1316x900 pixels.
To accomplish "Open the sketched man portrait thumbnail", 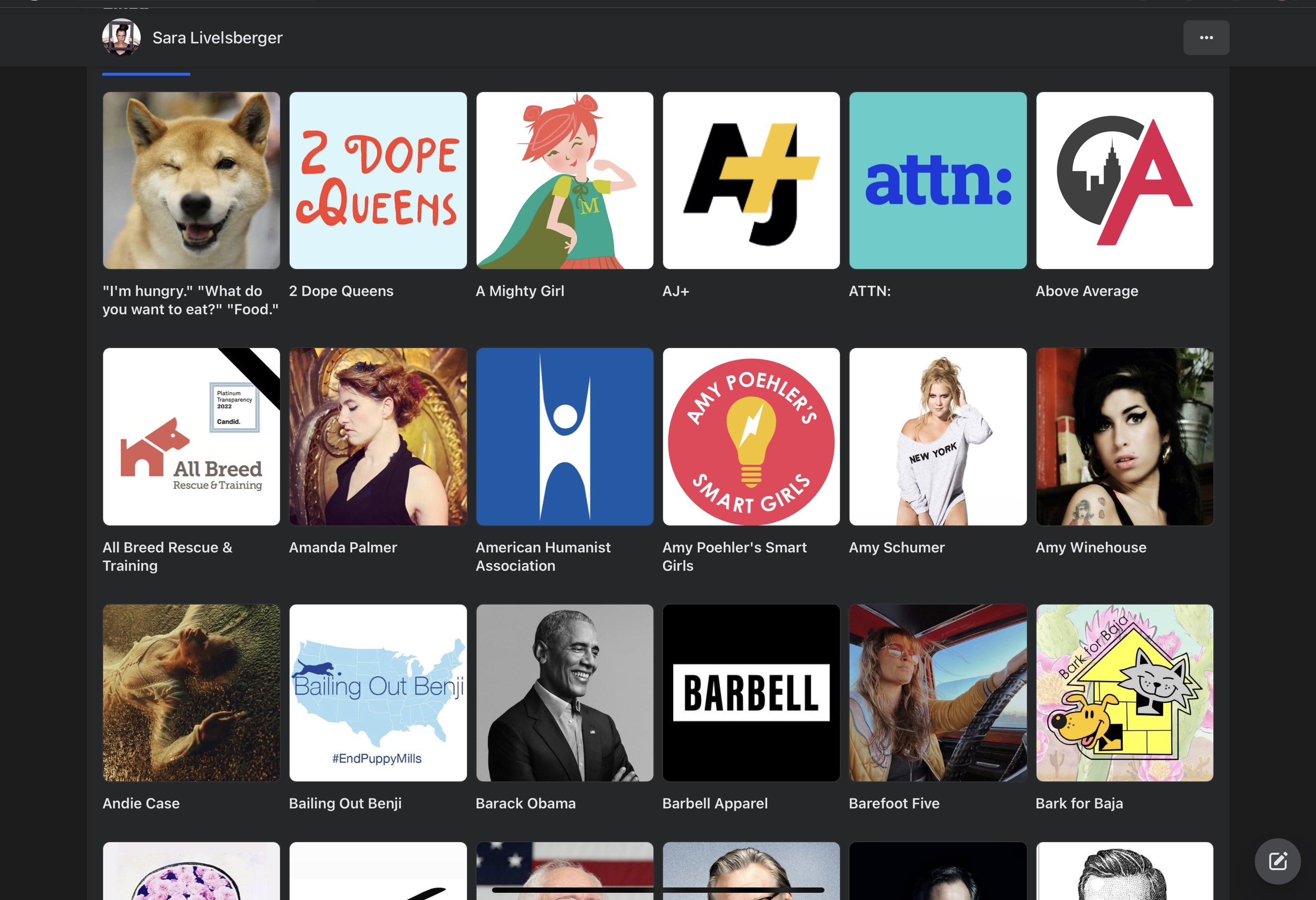I will tap(1125, 871).
